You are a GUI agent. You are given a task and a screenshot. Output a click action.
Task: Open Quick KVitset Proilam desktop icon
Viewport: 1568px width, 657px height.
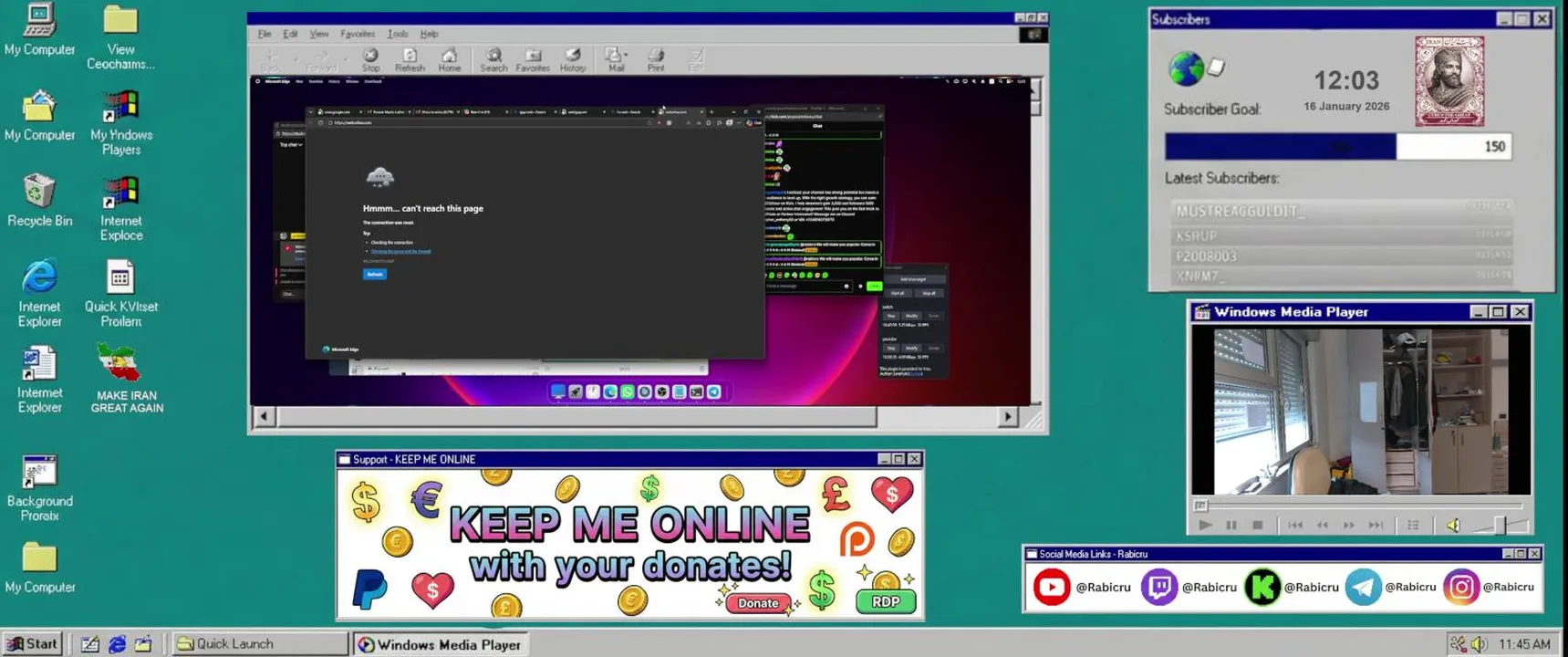point(120,294)
